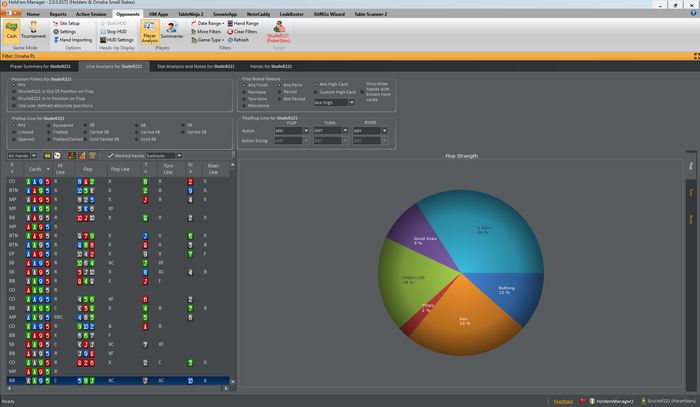Sort by River Line column header
This screenshot has height=407, width=700.
pos(213,169)
